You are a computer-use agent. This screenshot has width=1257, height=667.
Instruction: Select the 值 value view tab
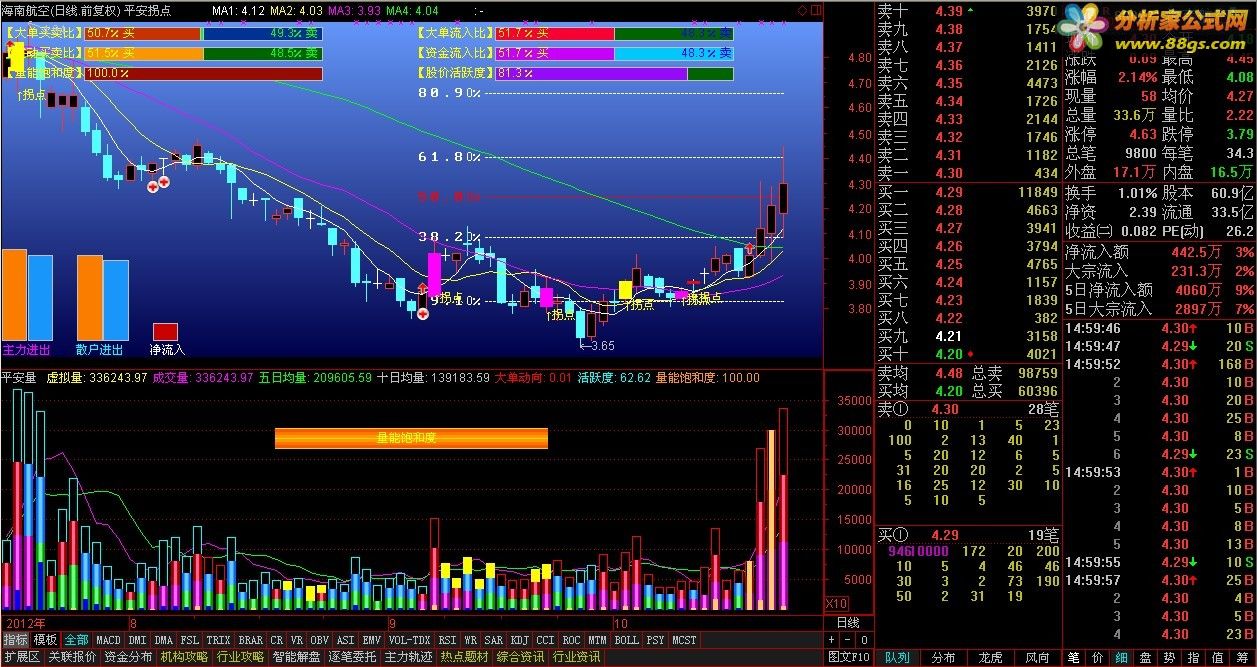(x=1215, y=658)
